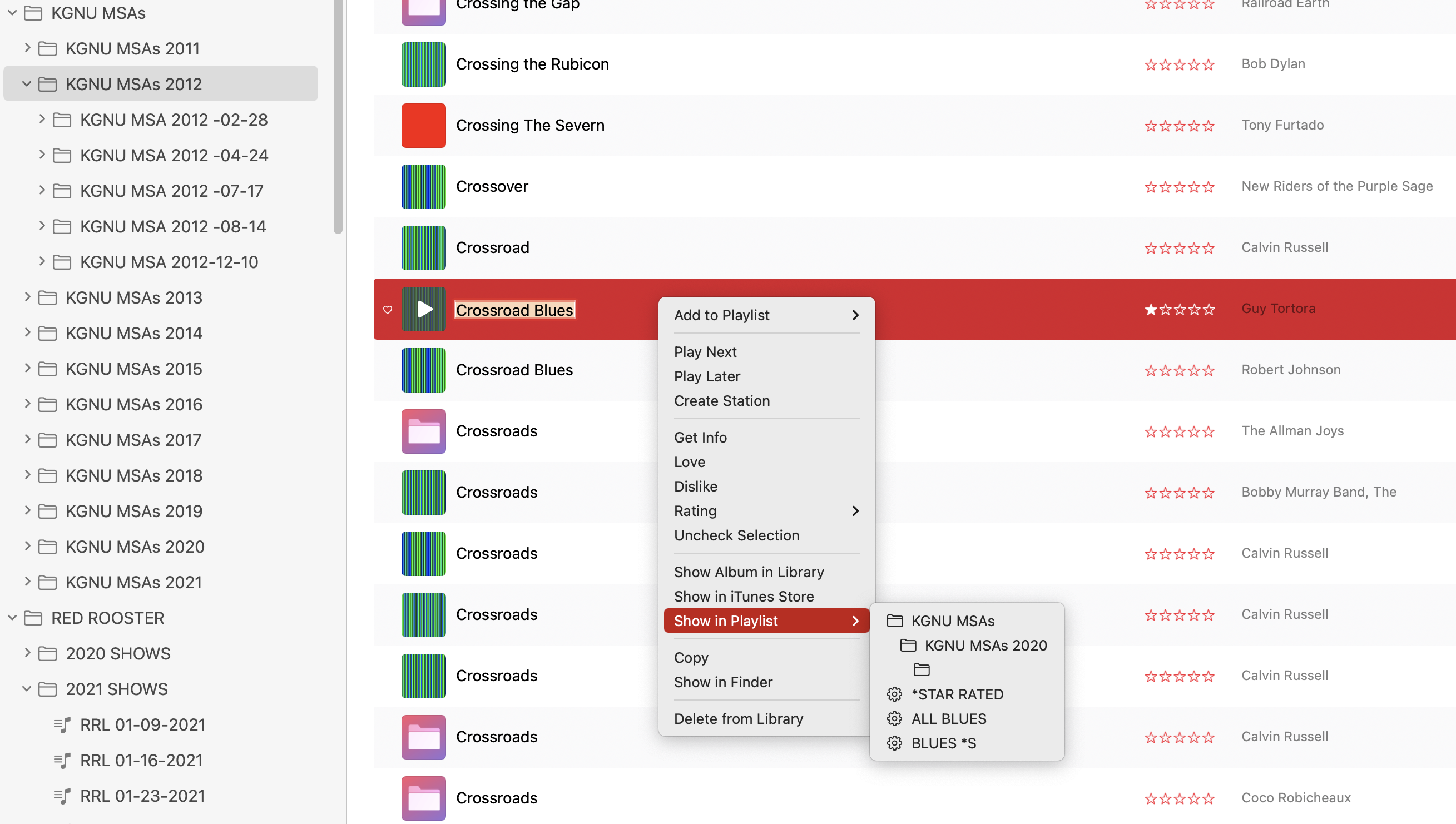This screenshot has width=1456, height=824.
Task: Open the RRL 01-23-2021 playlist icon
Action: (x=62, y=796)
